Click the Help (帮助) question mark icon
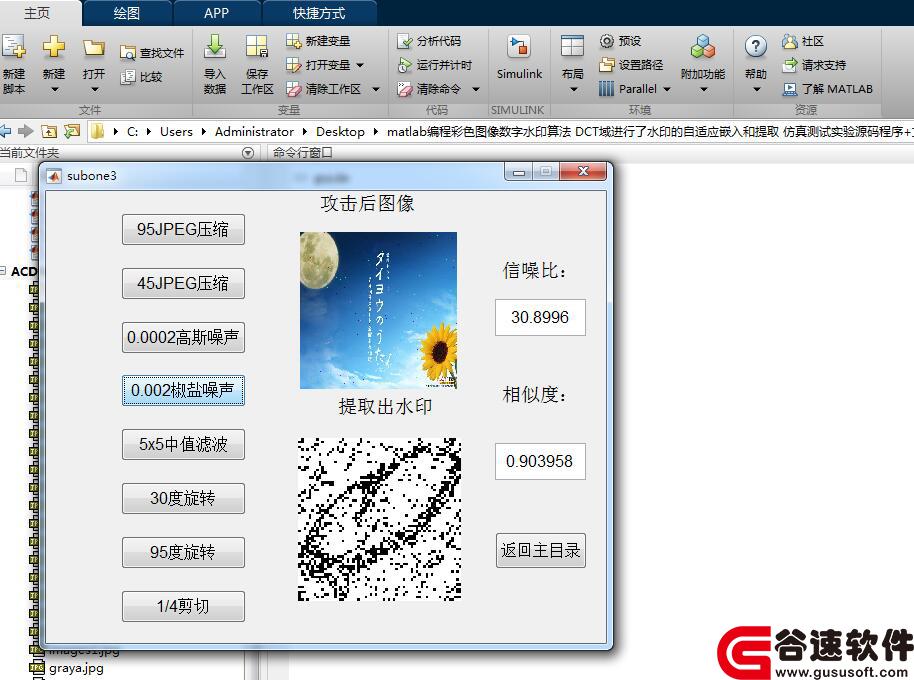 (x=755, y=47)
